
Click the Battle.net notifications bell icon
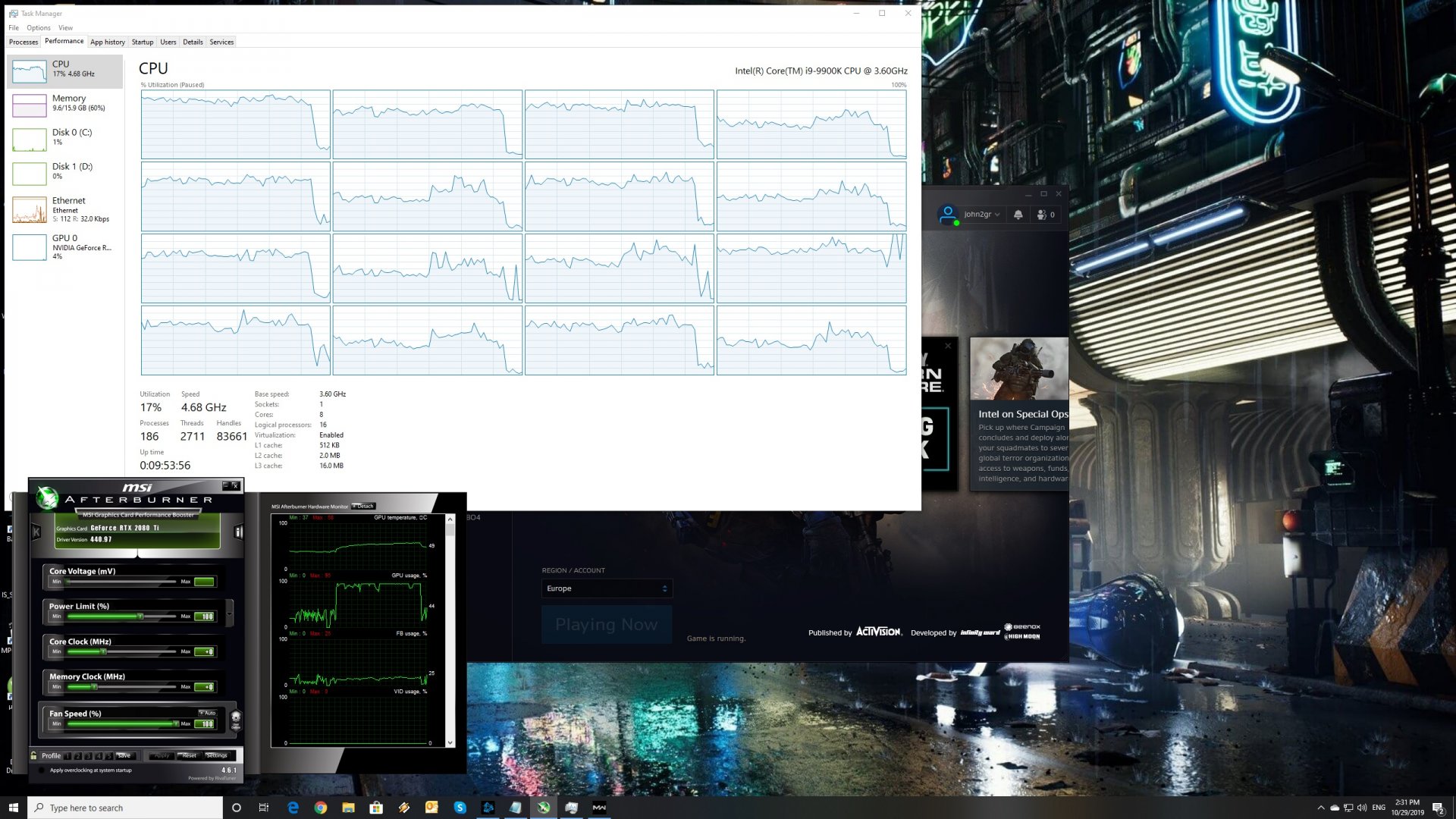pos(1018,215)
